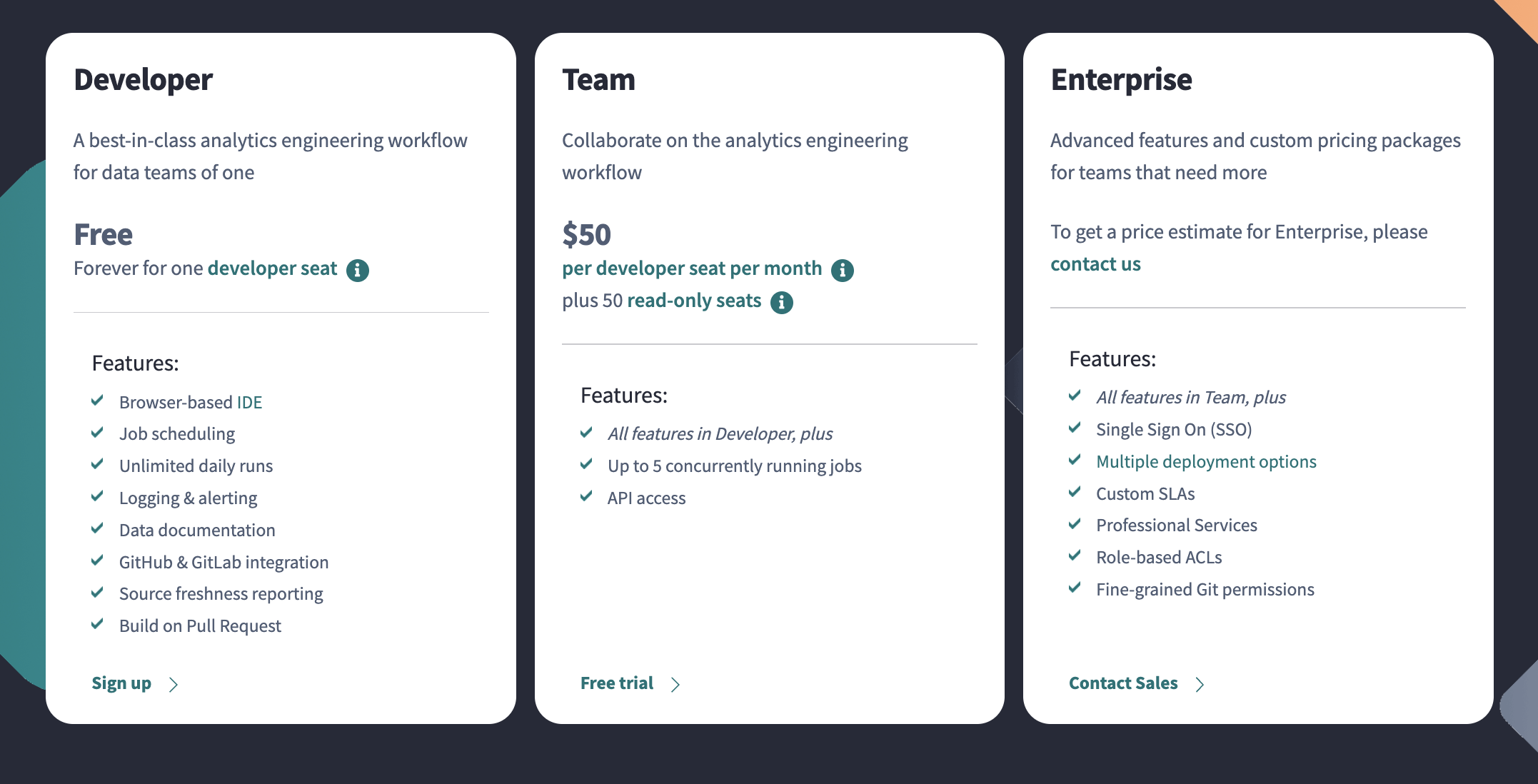
Task: Click info icon beside read-only seats
Action: click(782, 302)
